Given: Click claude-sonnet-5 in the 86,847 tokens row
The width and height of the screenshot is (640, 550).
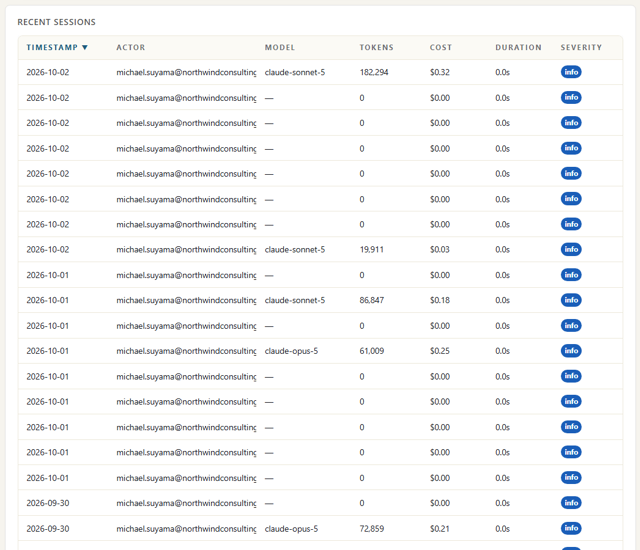Looking at the screenshot, I should (295, 300).
